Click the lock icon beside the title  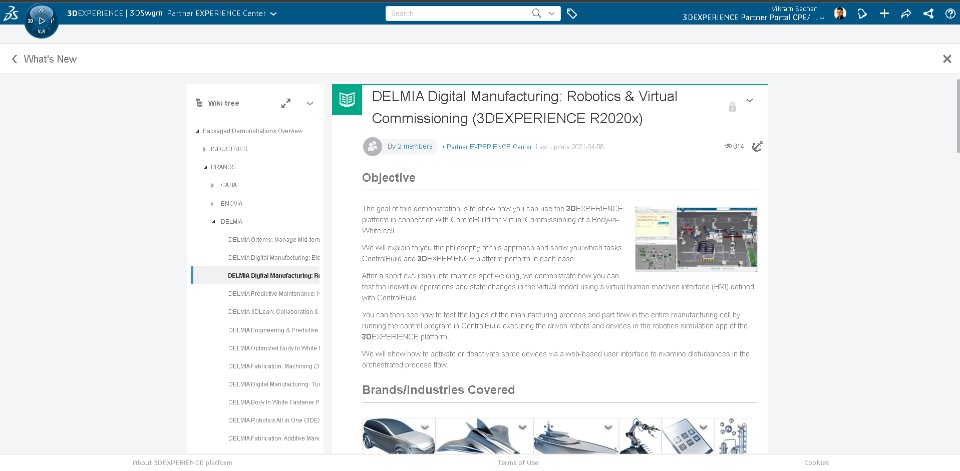click(x=732, y=107)
